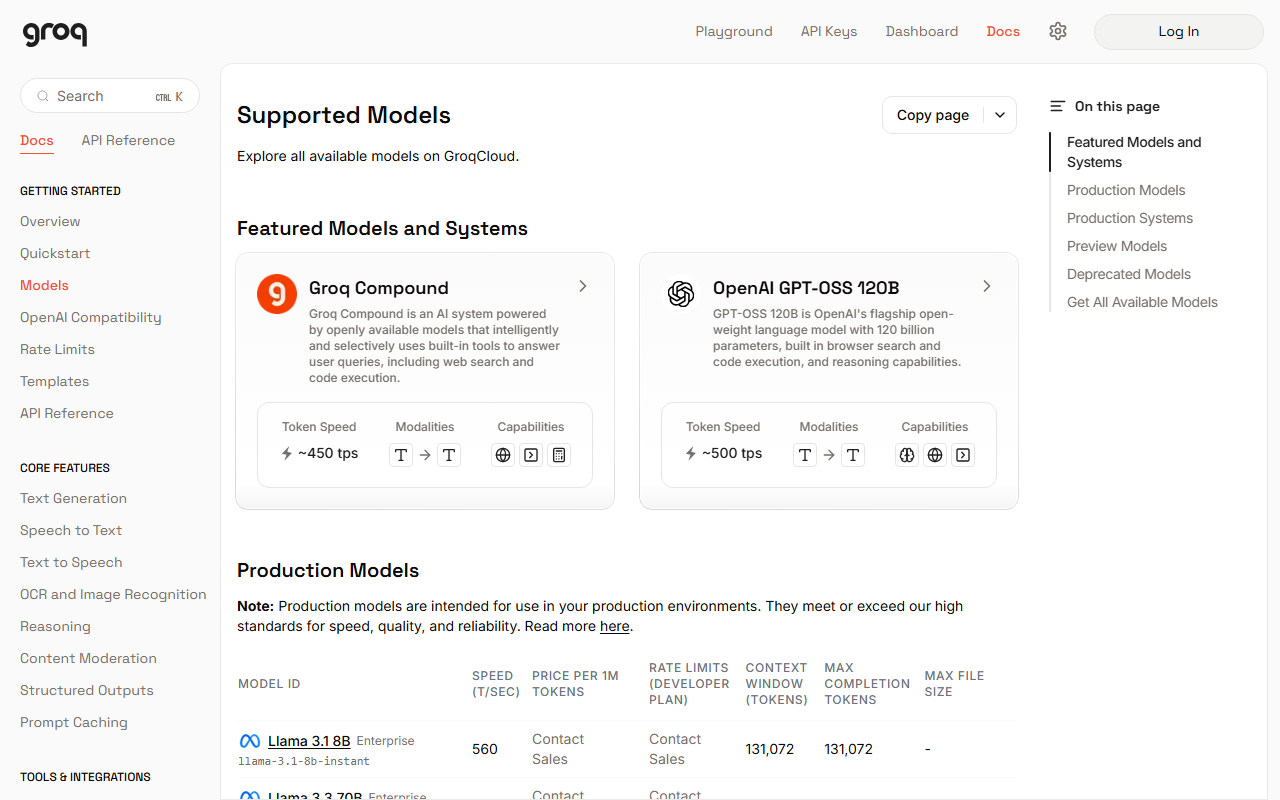Jump to Production Models in page outline

(x=1126, y=190)
